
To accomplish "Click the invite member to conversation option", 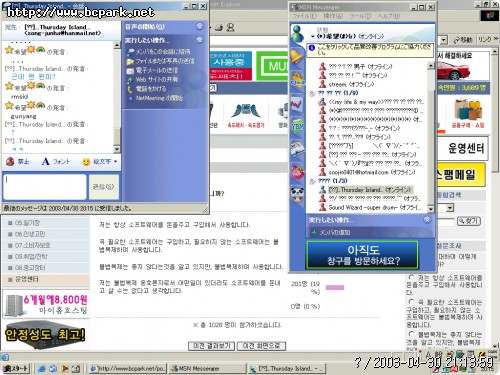I will 159,52.
